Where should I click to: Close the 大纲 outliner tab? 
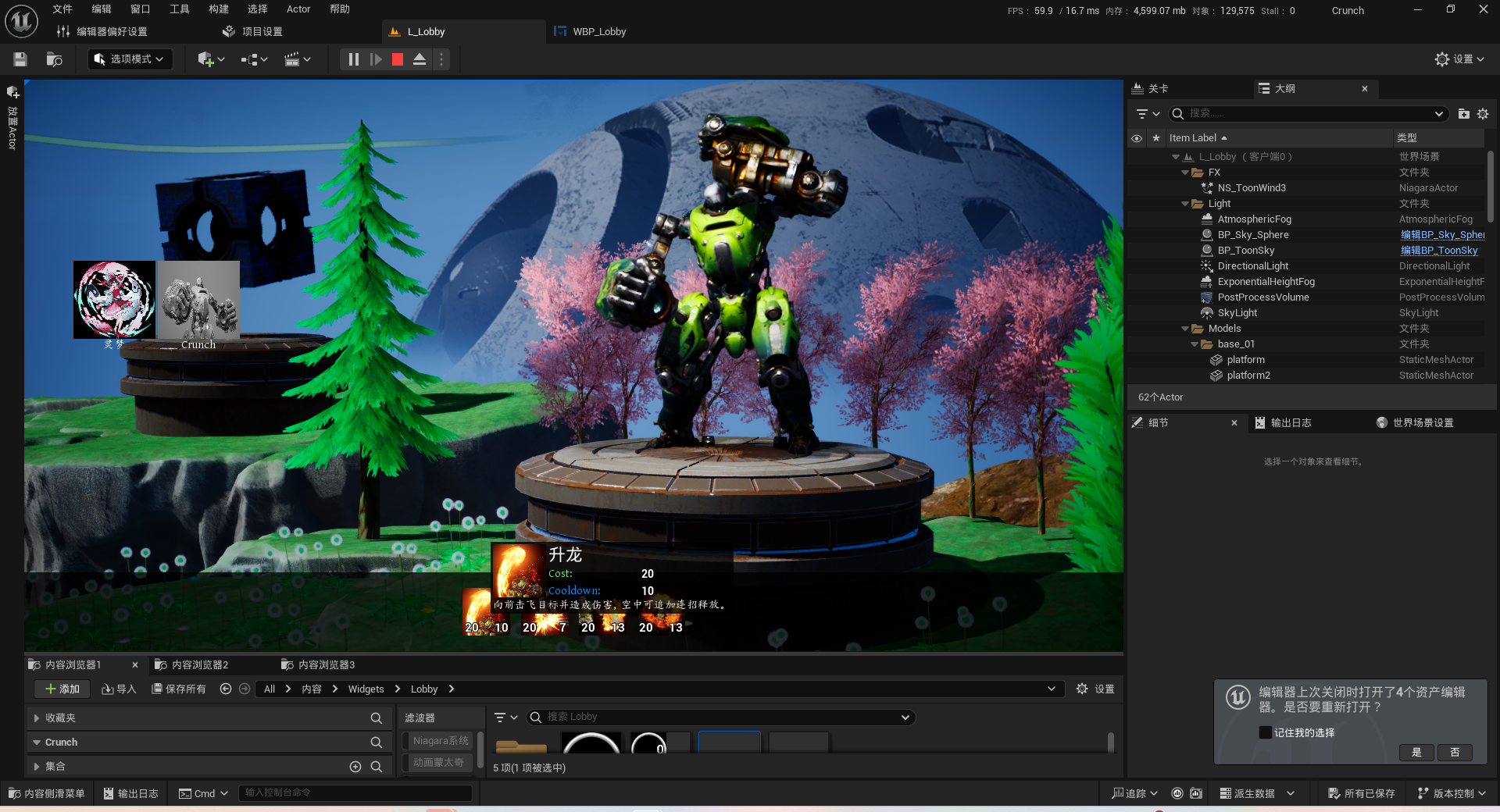[1365, 89]
